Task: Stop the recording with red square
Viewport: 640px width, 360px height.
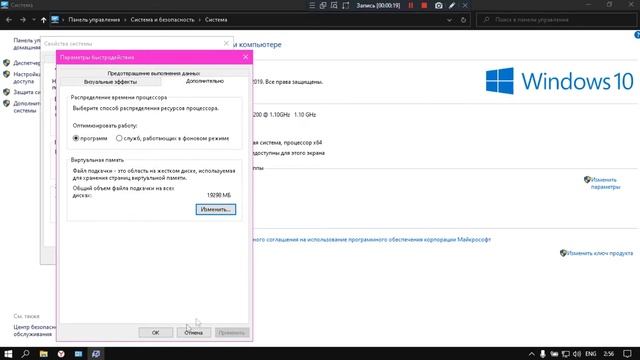Action: coord(424,5)
